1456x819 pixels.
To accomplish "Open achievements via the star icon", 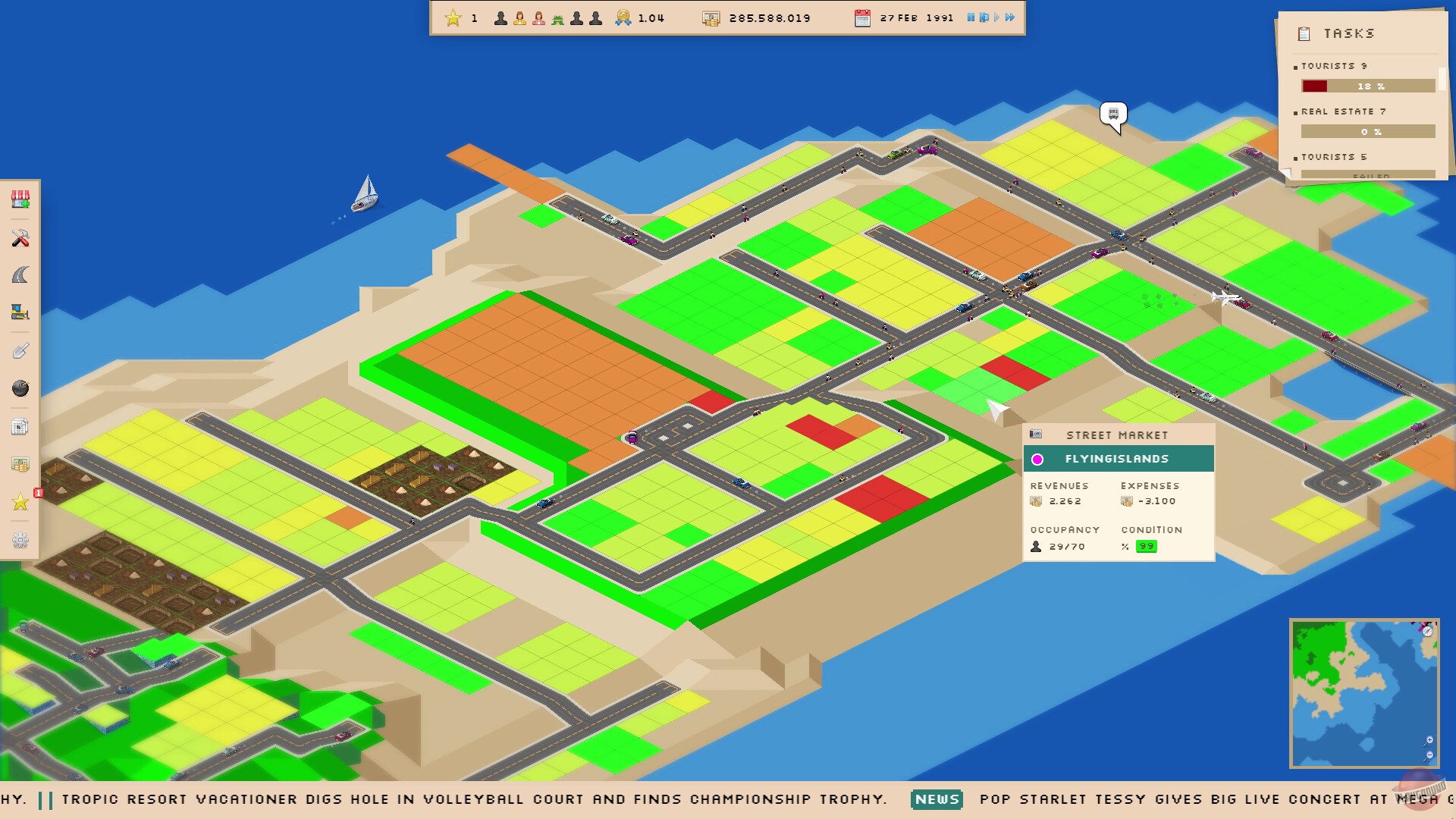I will click(20, 502).
